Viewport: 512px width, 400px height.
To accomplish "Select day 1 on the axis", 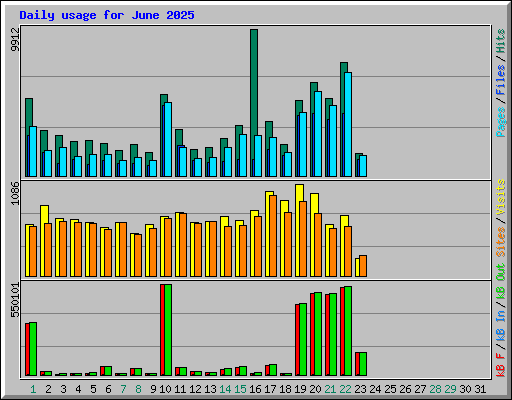I will click(x=33, y=389).
